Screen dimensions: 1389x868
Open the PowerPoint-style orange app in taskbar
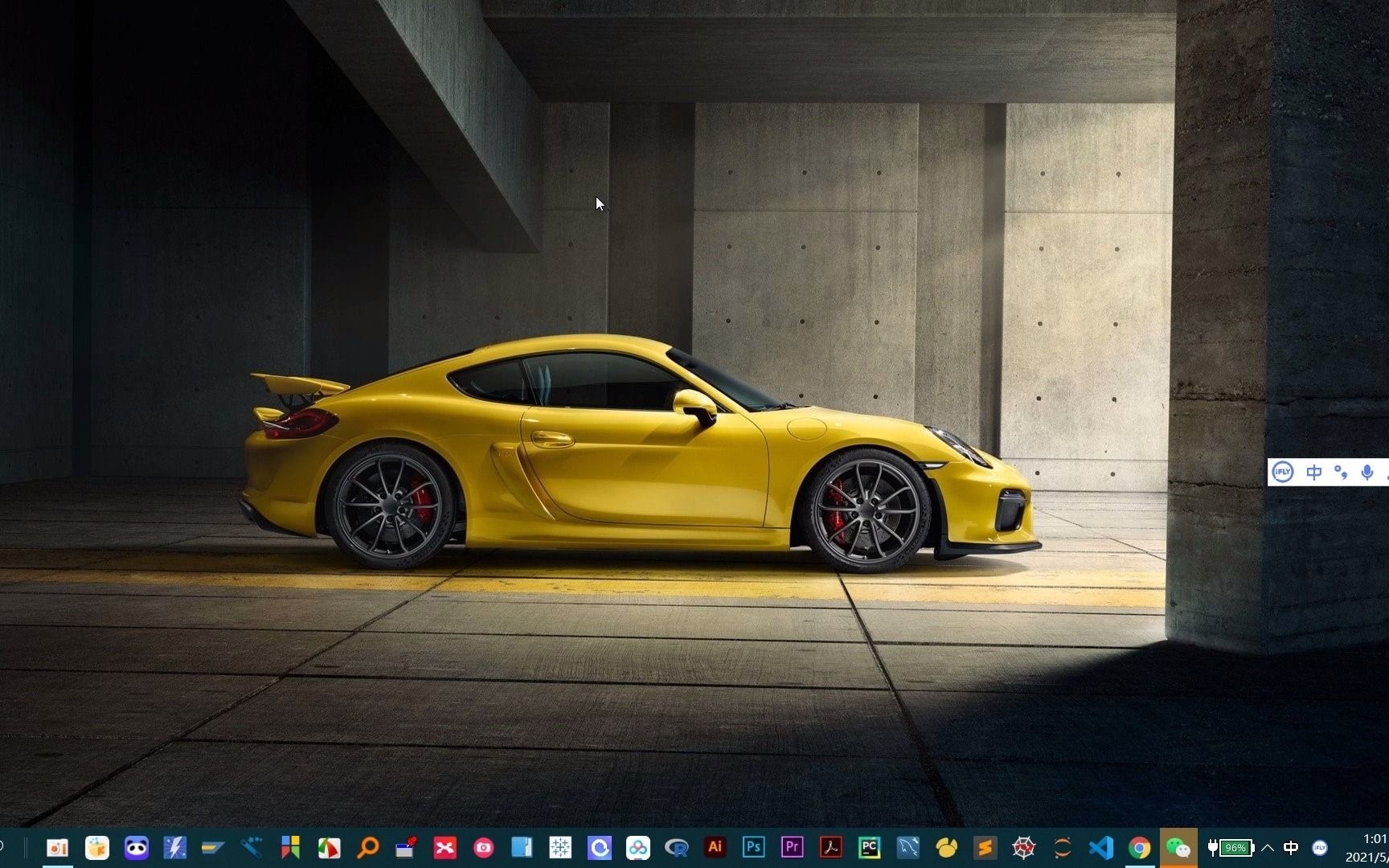pos(58,848)
